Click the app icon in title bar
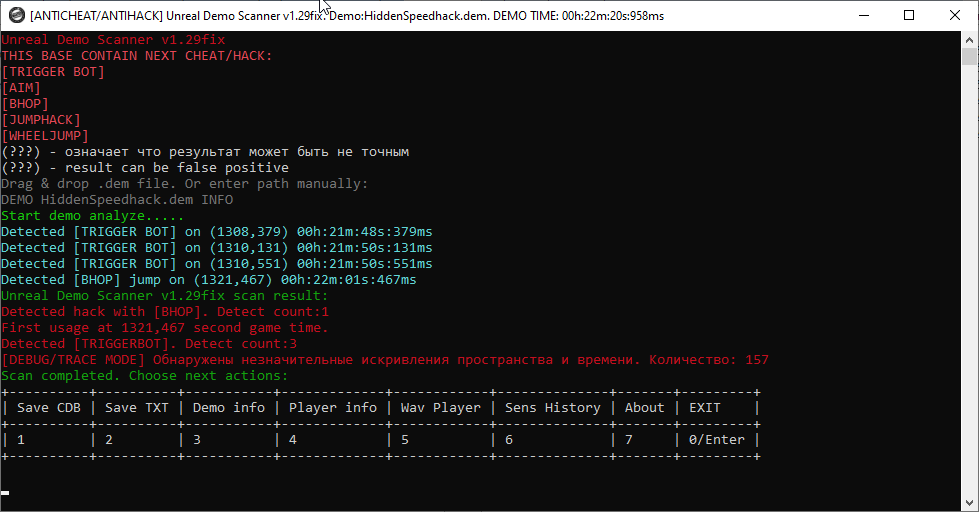Viewport: 979px width, 512px height. [x=17, y=16]
